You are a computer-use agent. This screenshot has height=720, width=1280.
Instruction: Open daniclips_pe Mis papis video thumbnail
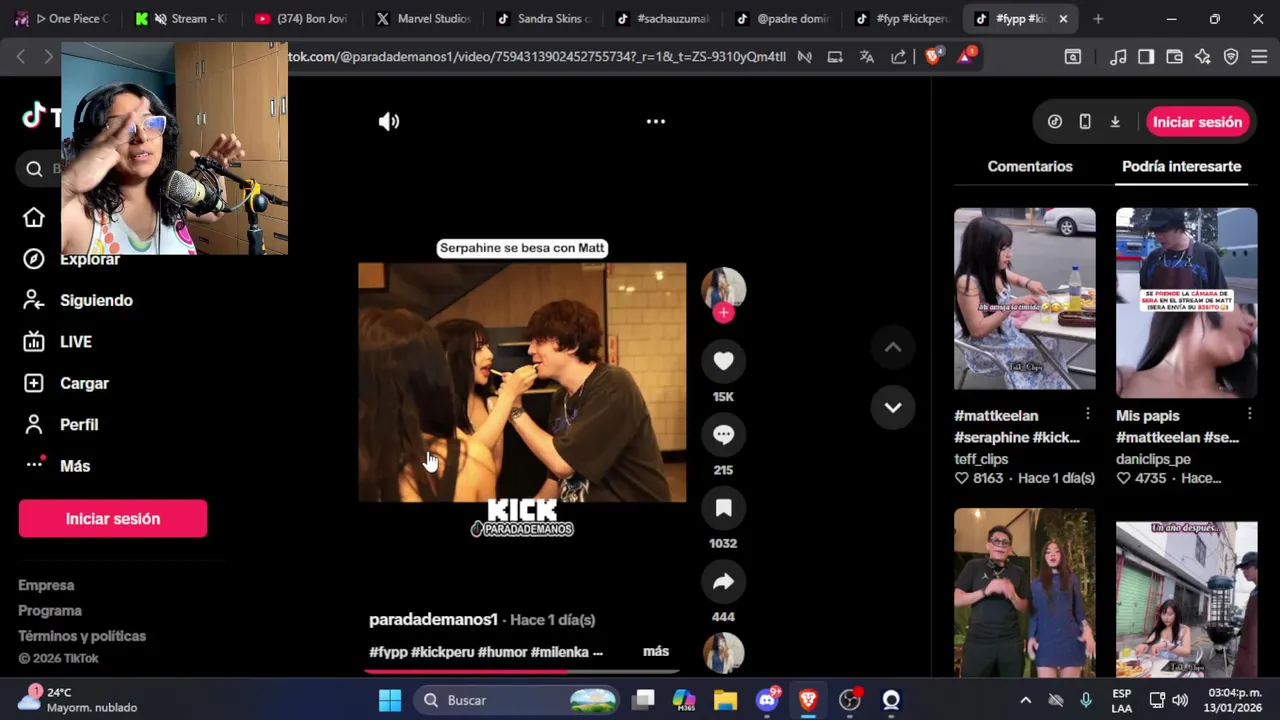coord(1186,303)
